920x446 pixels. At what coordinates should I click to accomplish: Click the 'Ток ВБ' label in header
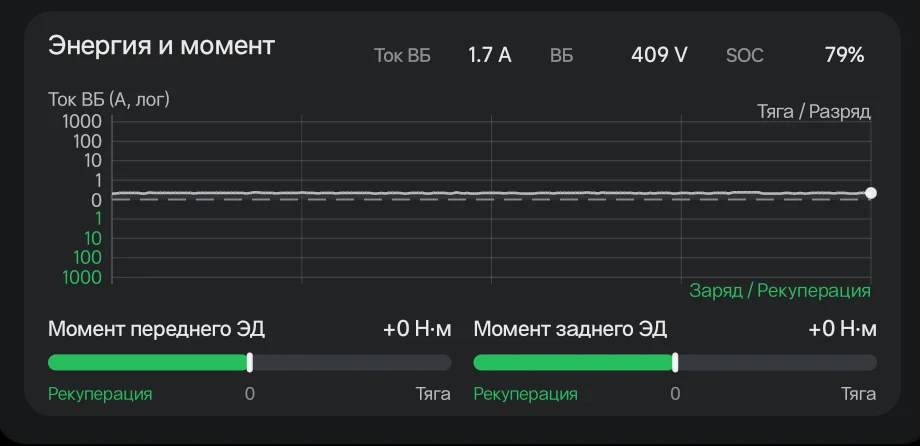[x=402, y=55]
